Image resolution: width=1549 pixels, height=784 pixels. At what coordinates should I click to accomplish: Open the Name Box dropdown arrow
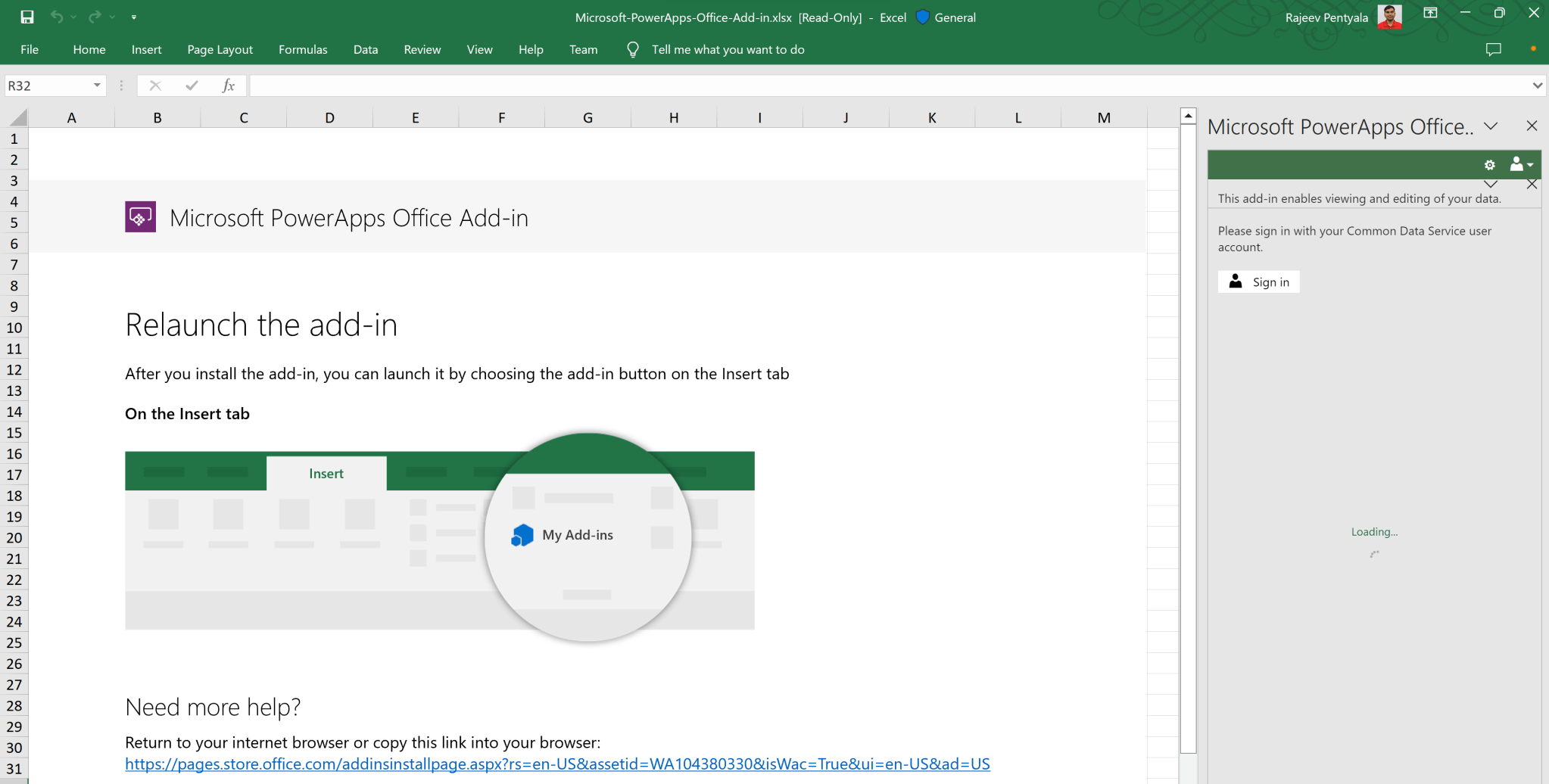pyautogui.click(x=96, y=85)
